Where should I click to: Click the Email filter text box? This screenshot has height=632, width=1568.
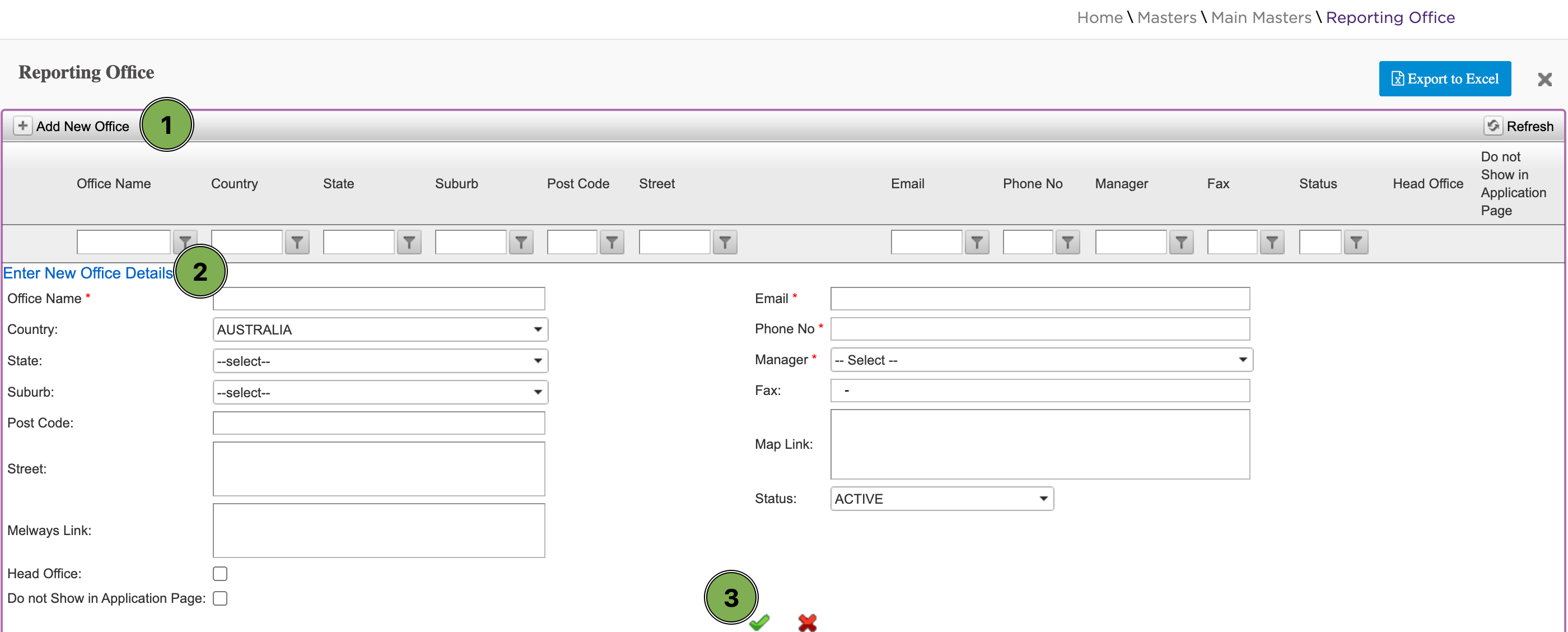pos(926,241)
